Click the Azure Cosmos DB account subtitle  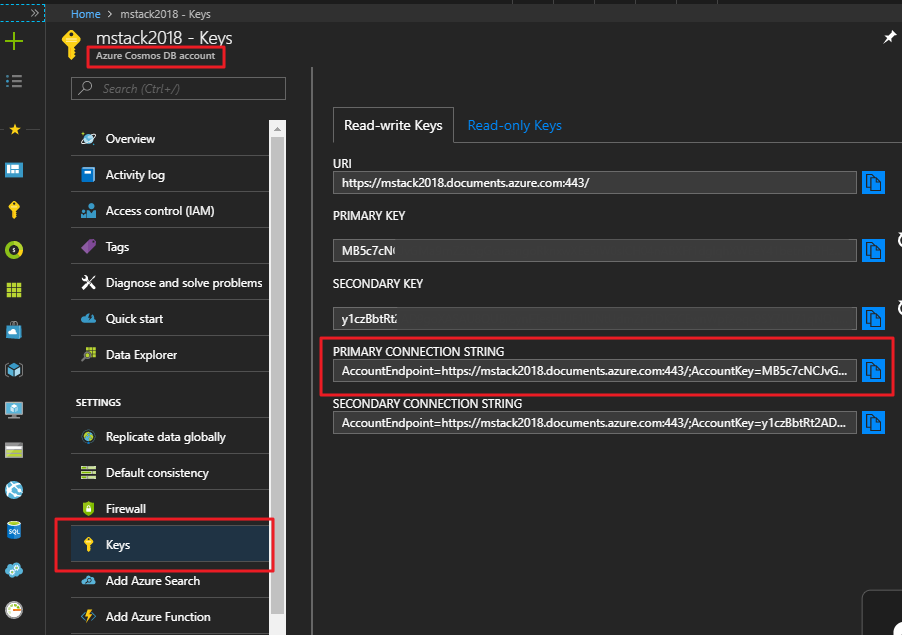point(155,56)
